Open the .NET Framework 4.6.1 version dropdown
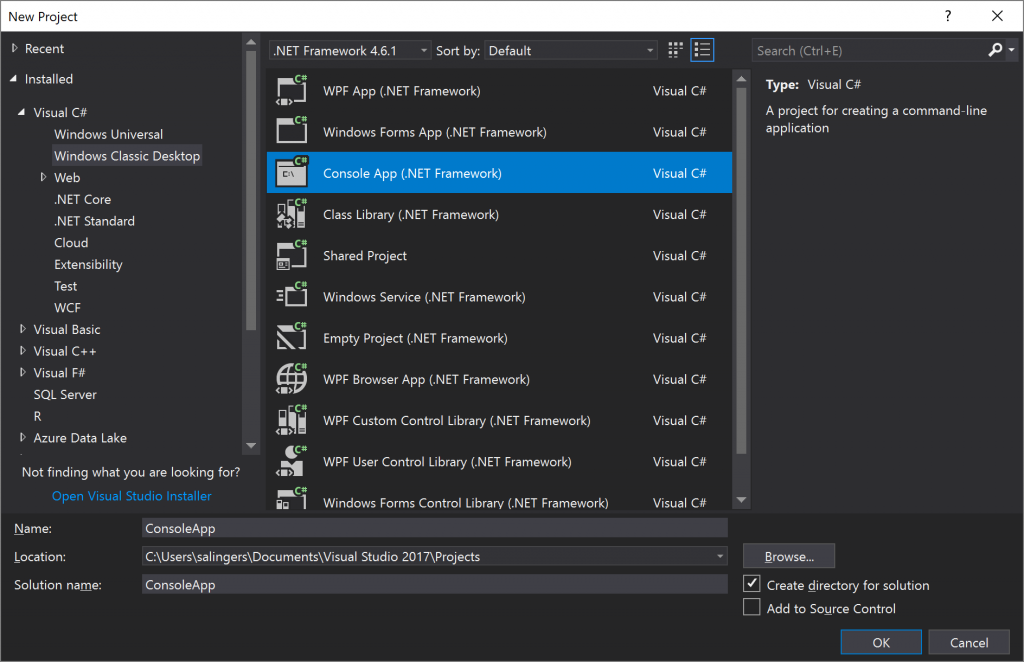The image size is (1024, 662). click(x=350, y=50)
